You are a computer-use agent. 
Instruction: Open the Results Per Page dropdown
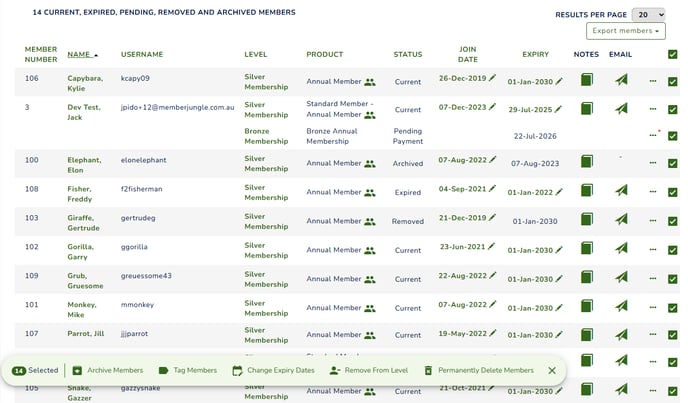coord(649,14)
